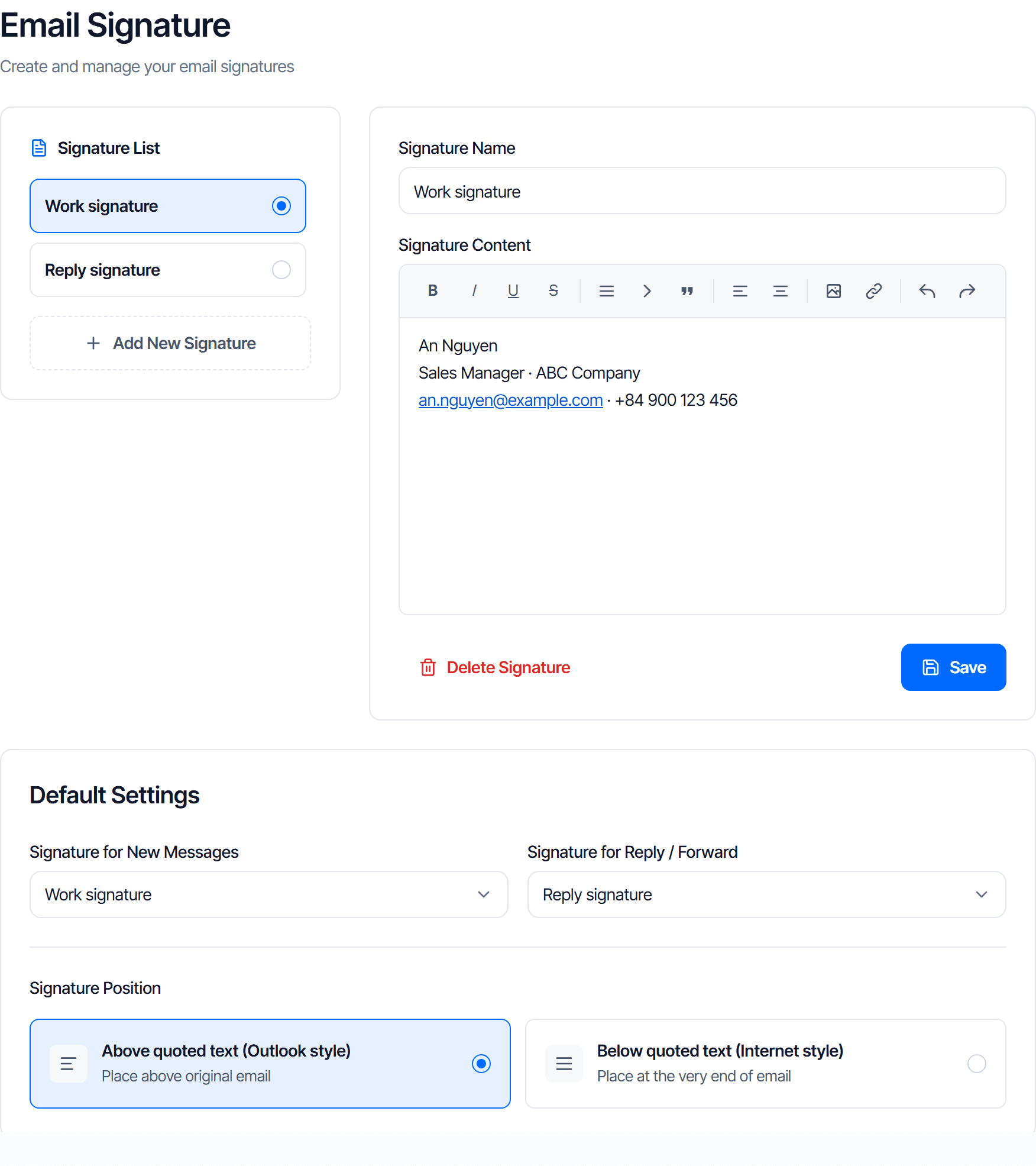This screenshot has width=1036, height=1166.
Task: Delete the current signature
Action: [x=495, y=667]
